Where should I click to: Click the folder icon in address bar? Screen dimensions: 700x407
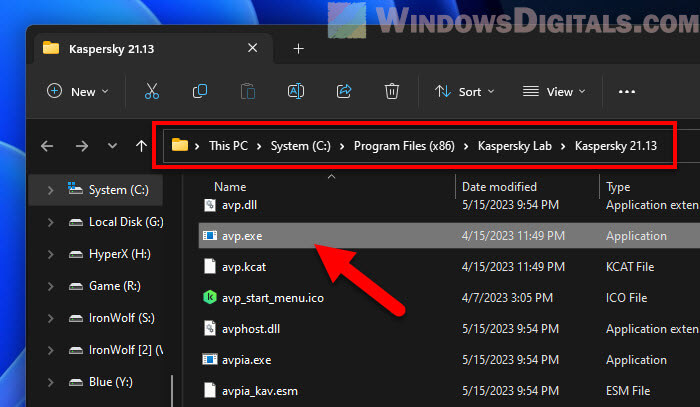(x=179, y=145)
